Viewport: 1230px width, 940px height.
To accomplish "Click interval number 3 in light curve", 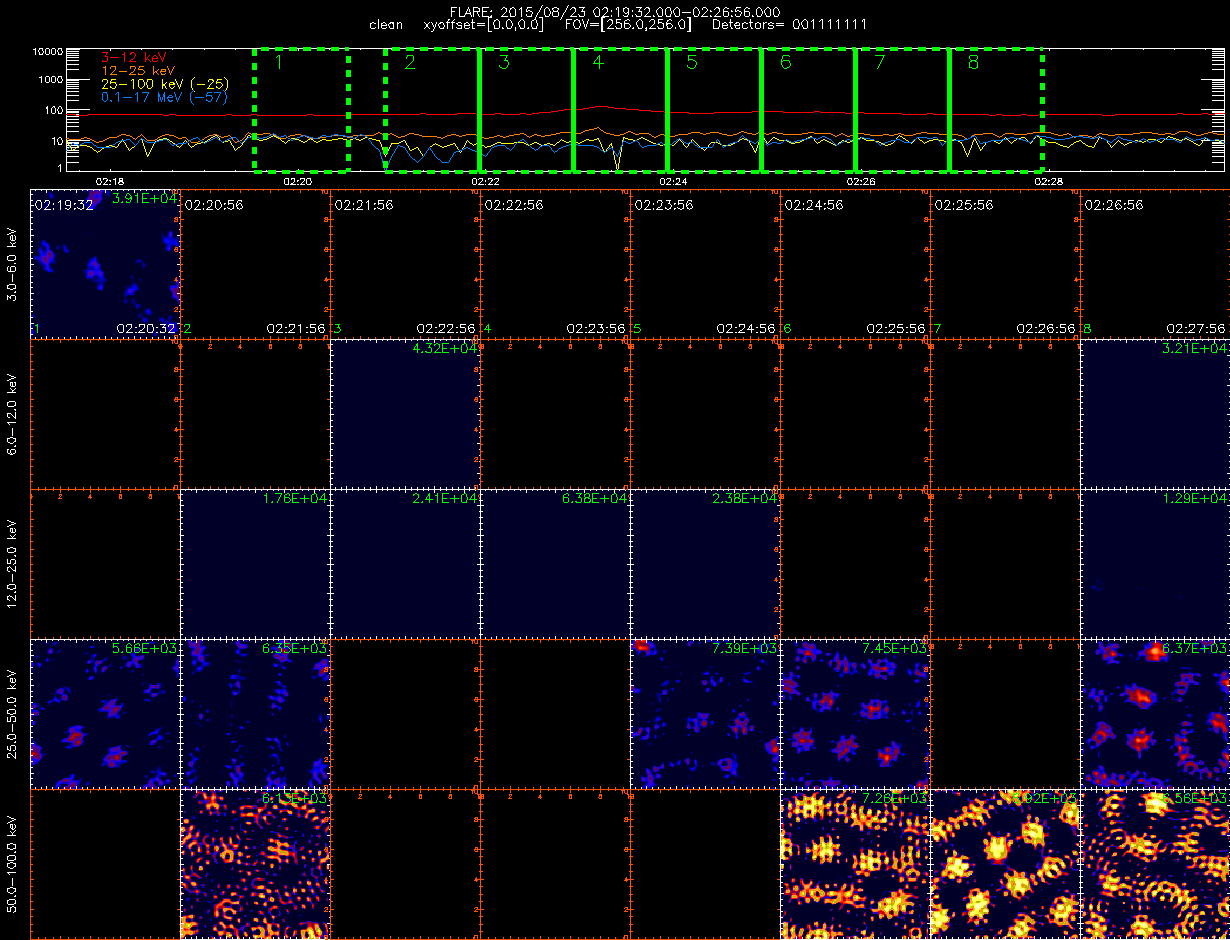I will pos(504,62).
